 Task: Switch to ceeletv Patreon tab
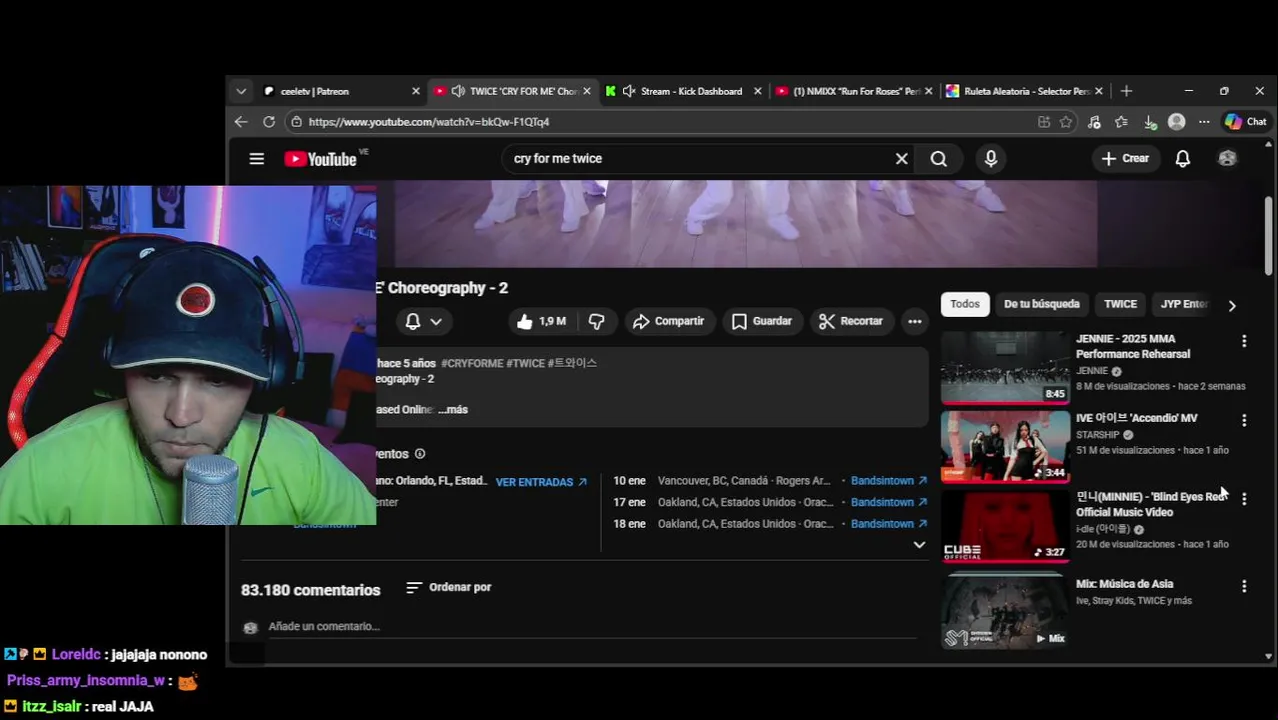click(342, 91)
